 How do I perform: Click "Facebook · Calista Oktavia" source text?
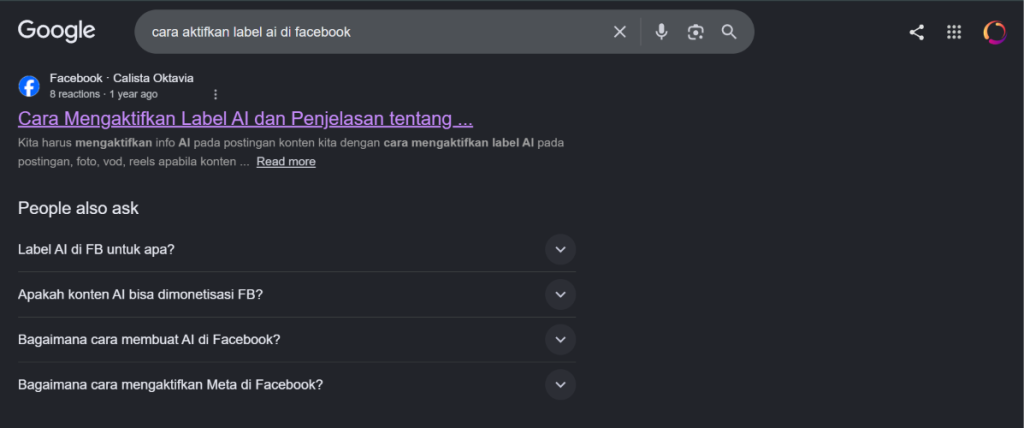(x=121, y=78)
